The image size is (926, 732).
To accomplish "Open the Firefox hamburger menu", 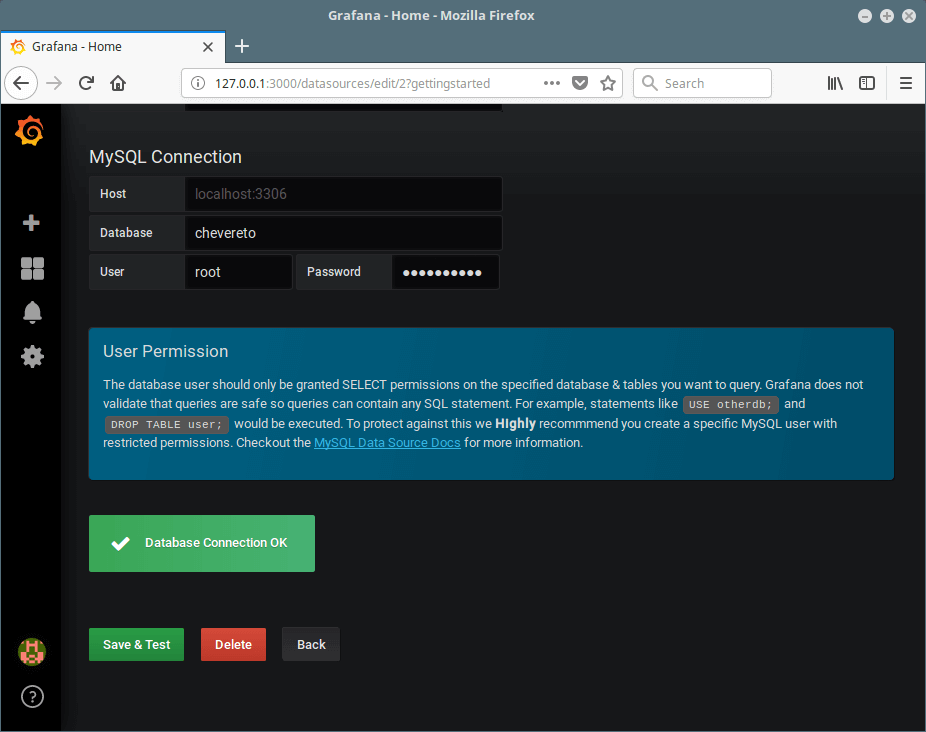I will coord(905,83).
